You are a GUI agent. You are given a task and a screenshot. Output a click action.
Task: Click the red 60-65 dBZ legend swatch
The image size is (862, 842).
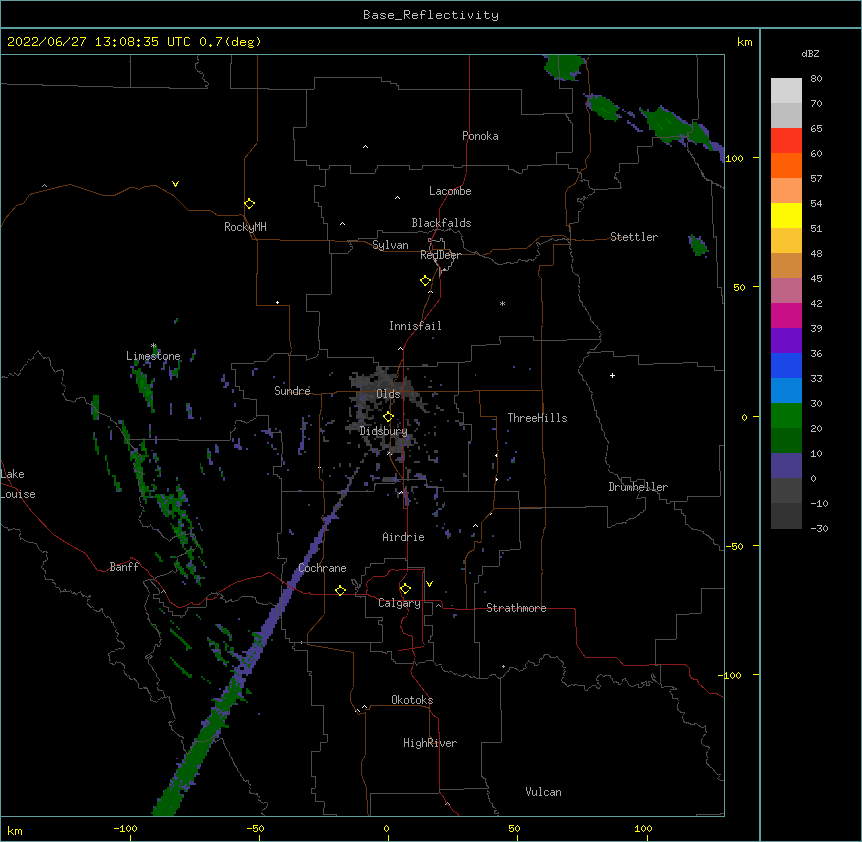(x=786, y=140)
